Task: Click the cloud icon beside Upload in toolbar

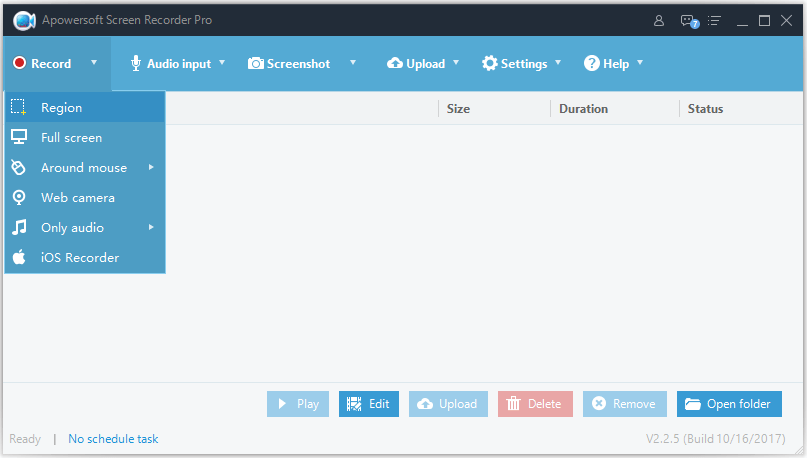Action: [x=395, y=63]
